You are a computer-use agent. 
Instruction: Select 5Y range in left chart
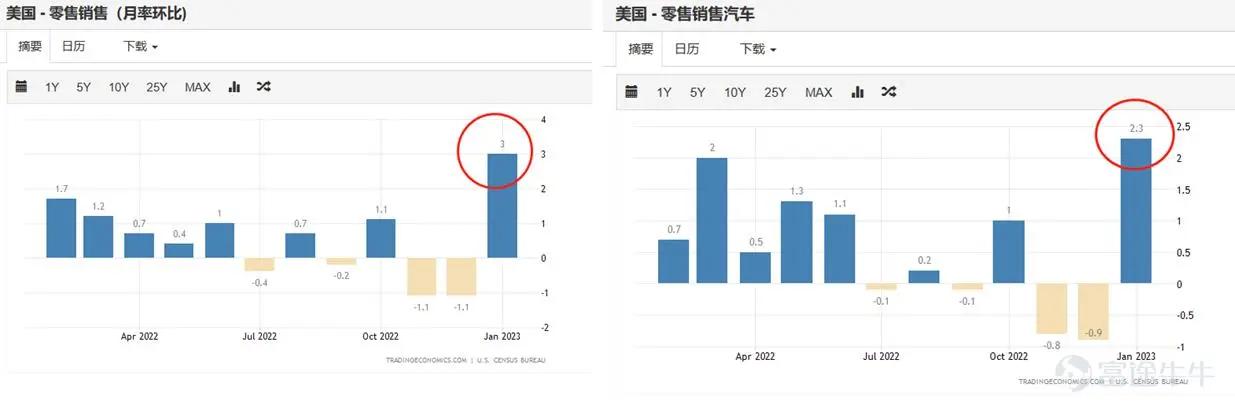[84, 87]
